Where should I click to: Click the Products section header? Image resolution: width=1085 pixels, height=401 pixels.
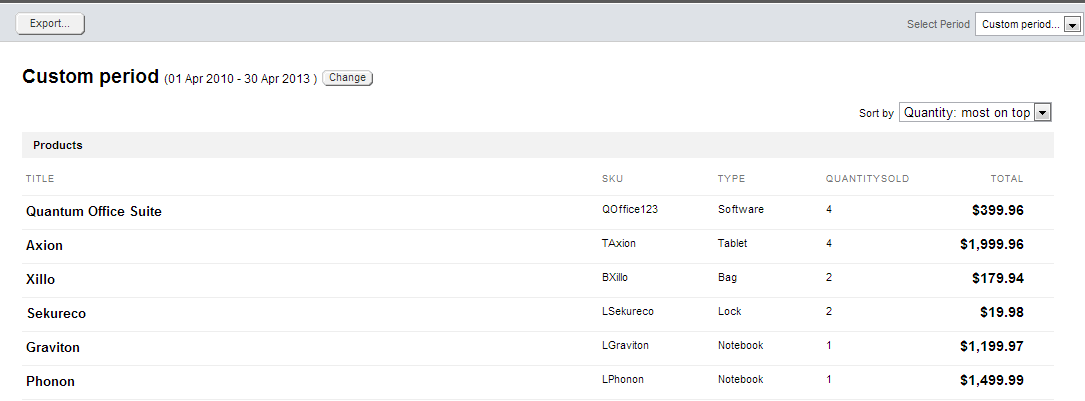point(58,145)
